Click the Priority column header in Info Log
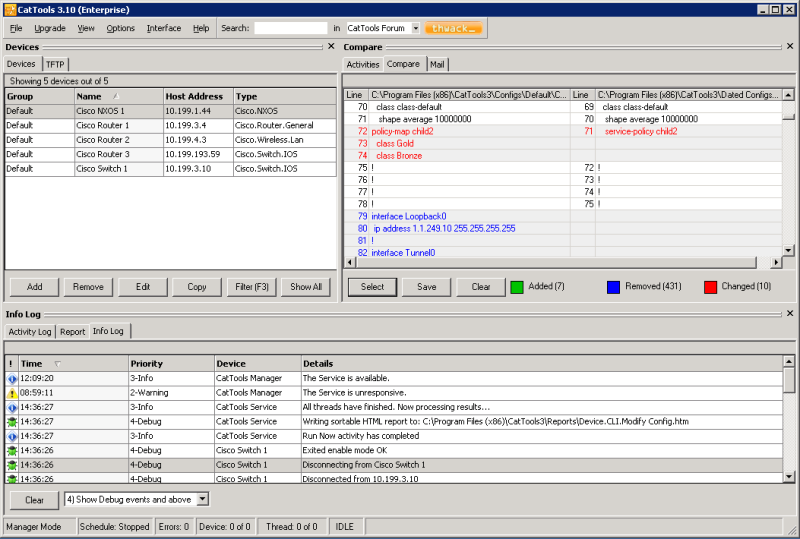Screen dimensions: 800x539 171,363
